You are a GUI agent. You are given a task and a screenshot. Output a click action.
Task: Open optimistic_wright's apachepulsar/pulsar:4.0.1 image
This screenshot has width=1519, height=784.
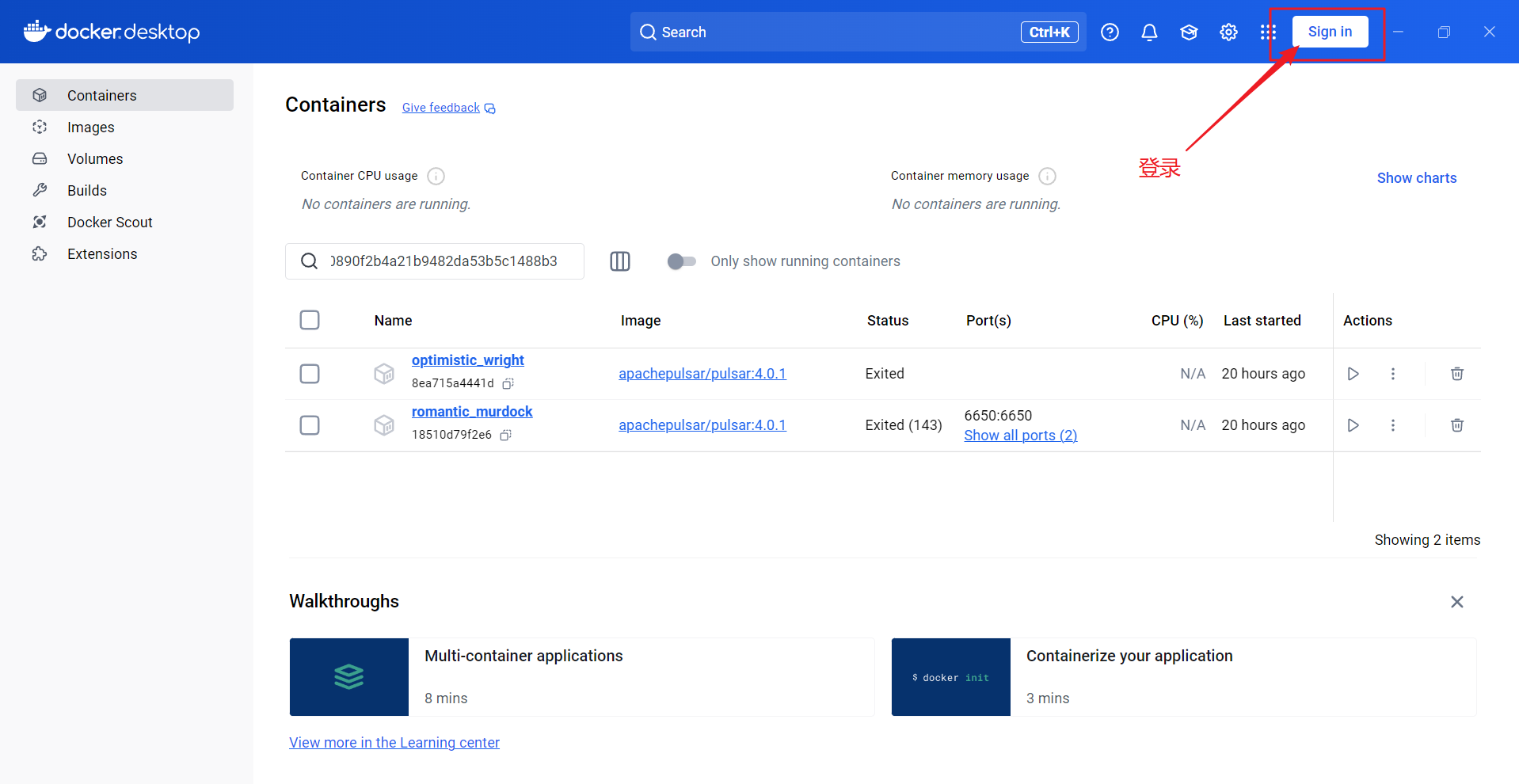(x=702, y=374)
